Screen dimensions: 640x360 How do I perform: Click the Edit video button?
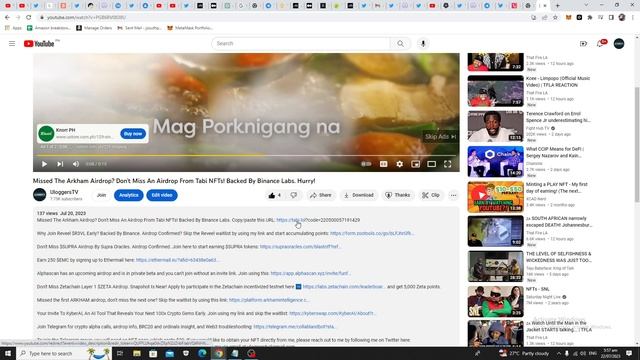coord(162,195)
